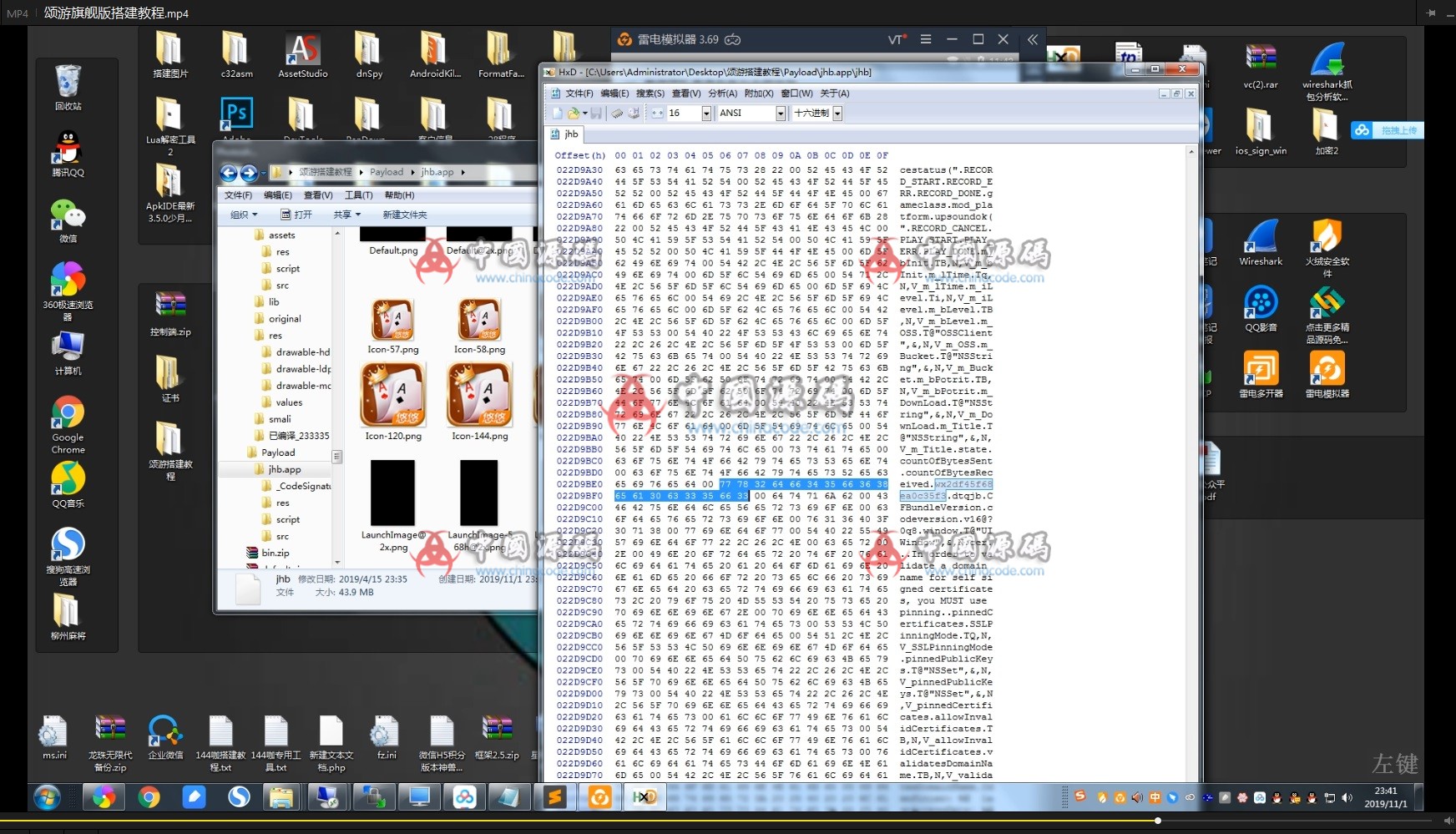Select lib folder in Explorer tree
Screen dimensions: 1456x834
(x=267, y=302)
